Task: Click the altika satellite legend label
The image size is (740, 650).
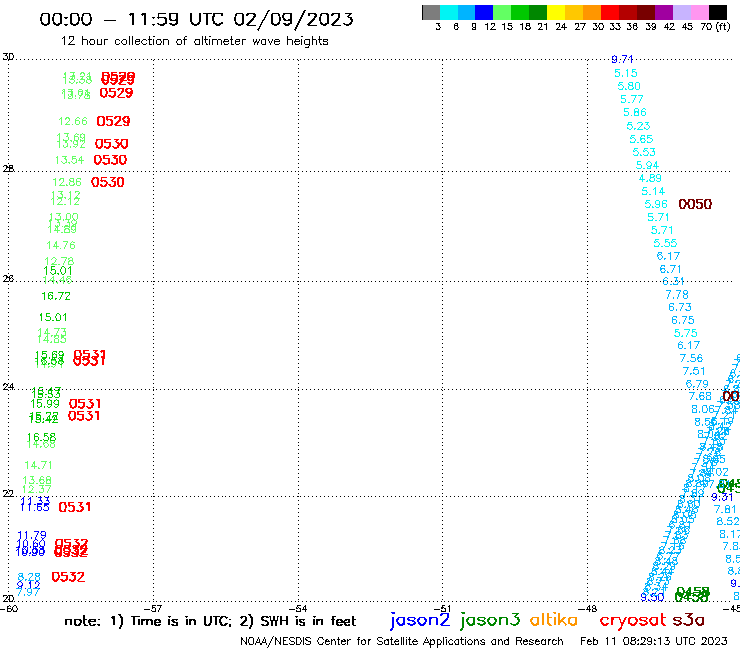Action: pyautogui.click(x=554, y=619)
